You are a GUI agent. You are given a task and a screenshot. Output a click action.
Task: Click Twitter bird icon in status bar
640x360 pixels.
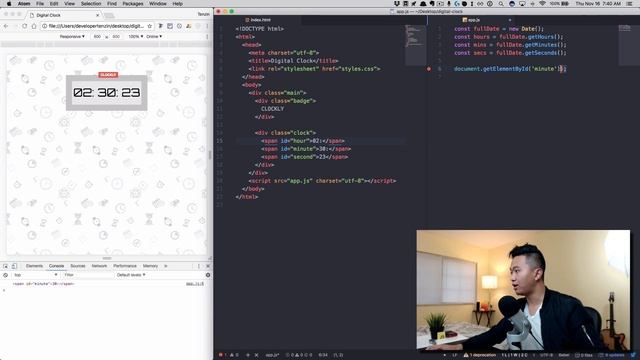(x=633, y=355)
